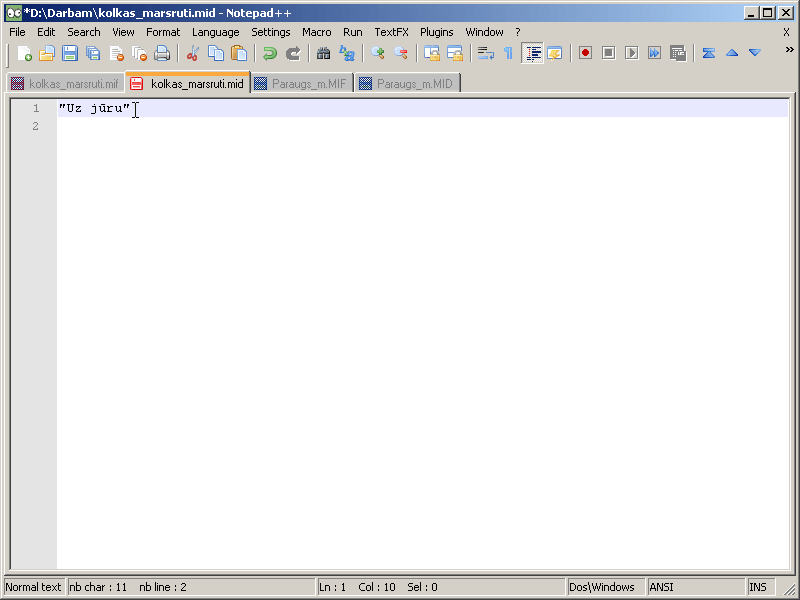Click line number 1 in margin
Image resolution: width=800 pixels, height=600 pixels.
click(x=36, y=108)
